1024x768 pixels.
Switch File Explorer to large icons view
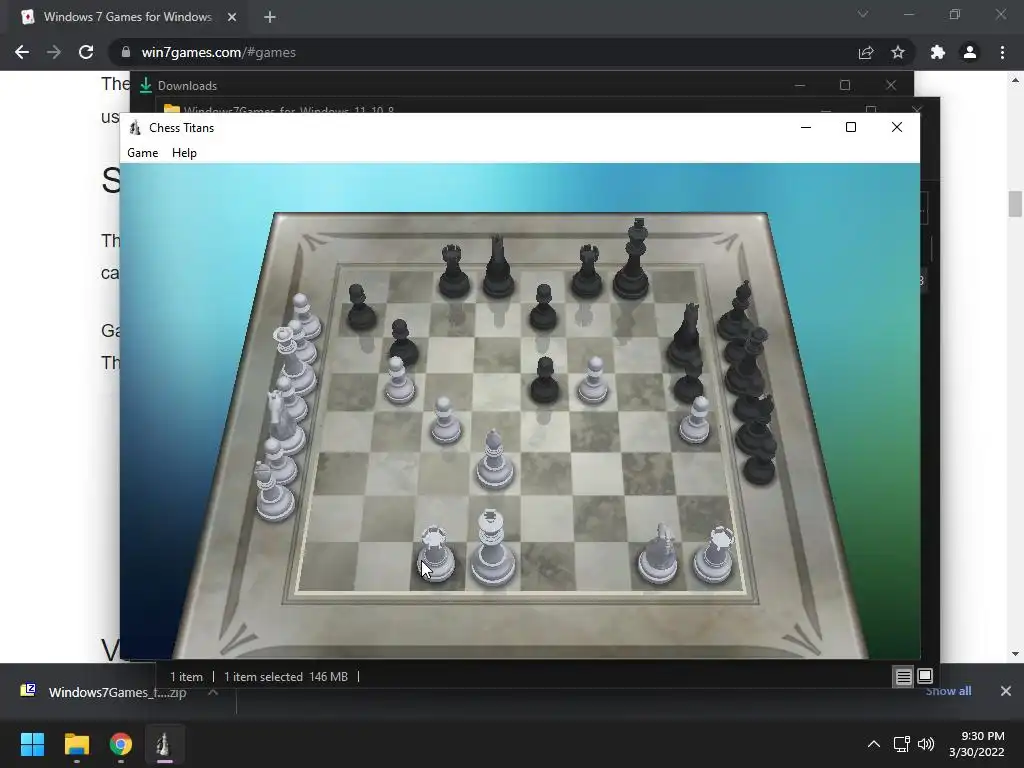[925, 676]
